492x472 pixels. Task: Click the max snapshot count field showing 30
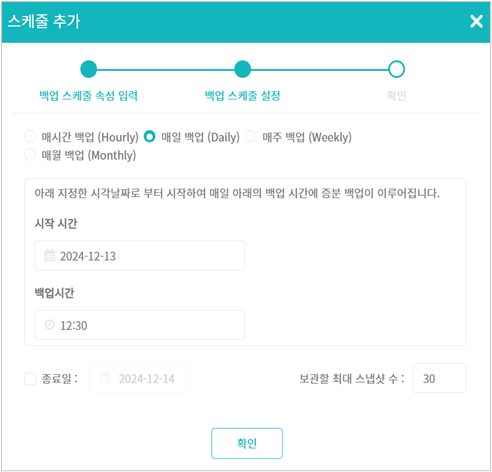[439, 378]
